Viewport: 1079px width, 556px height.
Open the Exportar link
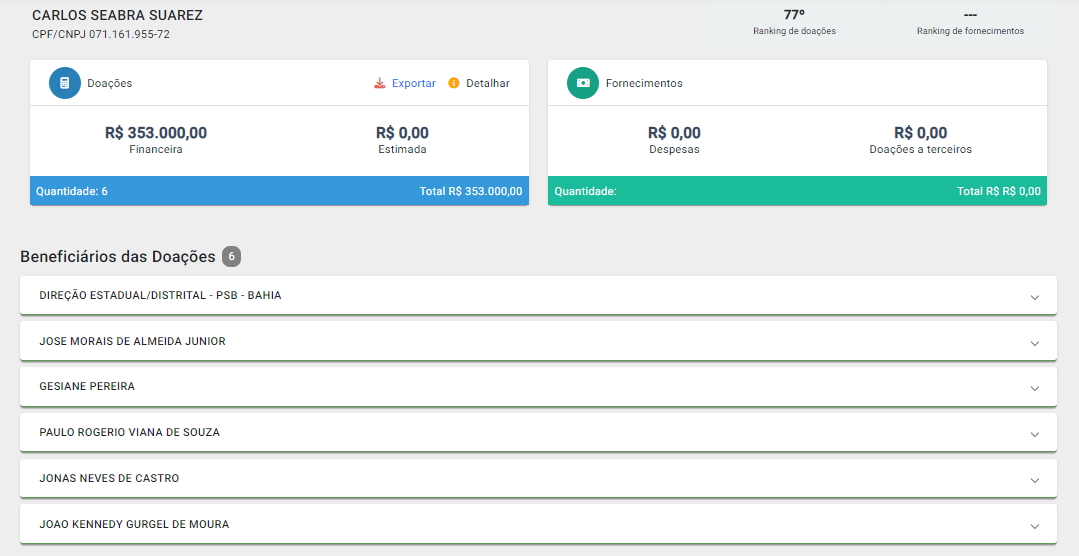pyautogui.click(x=414, y=83)
